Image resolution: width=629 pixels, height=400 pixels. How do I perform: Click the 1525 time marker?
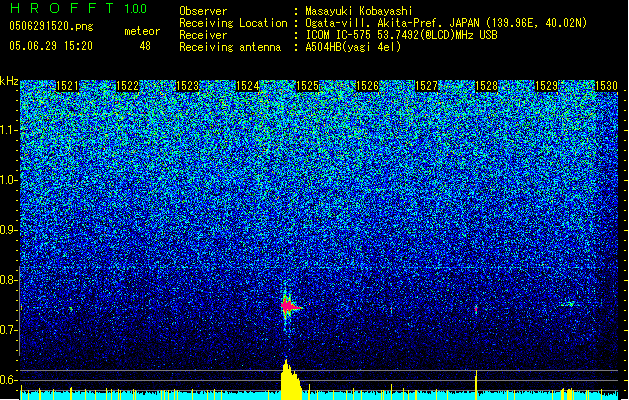coord(307,86)
